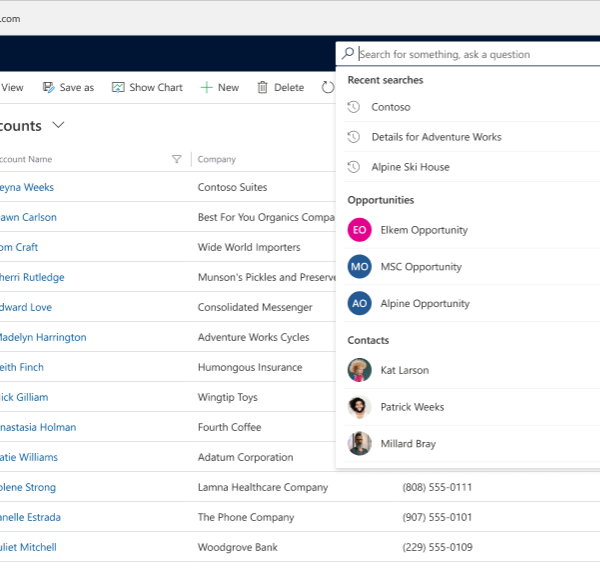Screen dimensions: 600x570
Task: Click history icon beside Details for Adventure Works
Action: [354, 137]
